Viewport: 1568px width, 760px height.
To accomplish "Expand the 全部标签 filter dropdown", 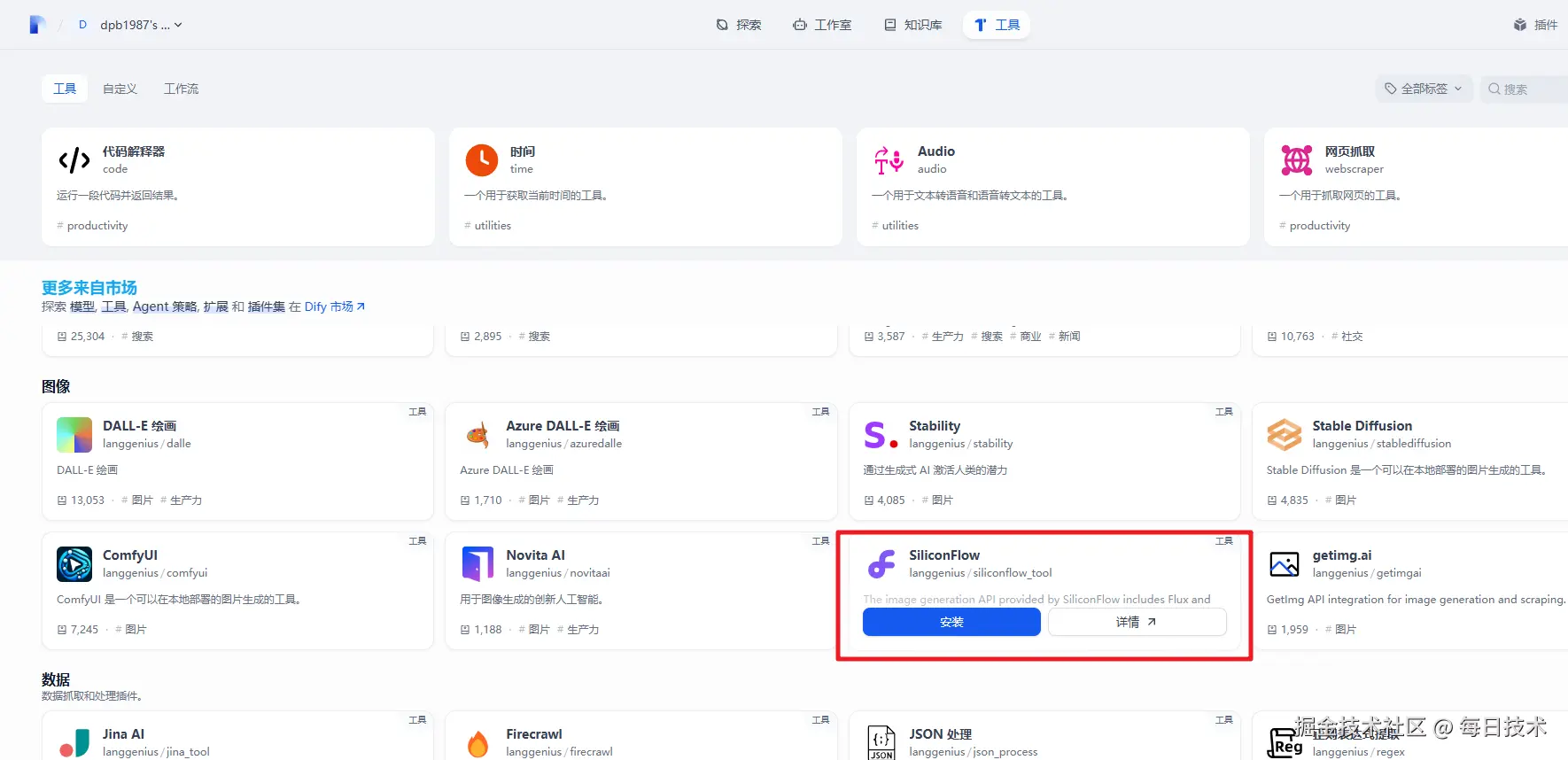I will [x=1424, y=89].
